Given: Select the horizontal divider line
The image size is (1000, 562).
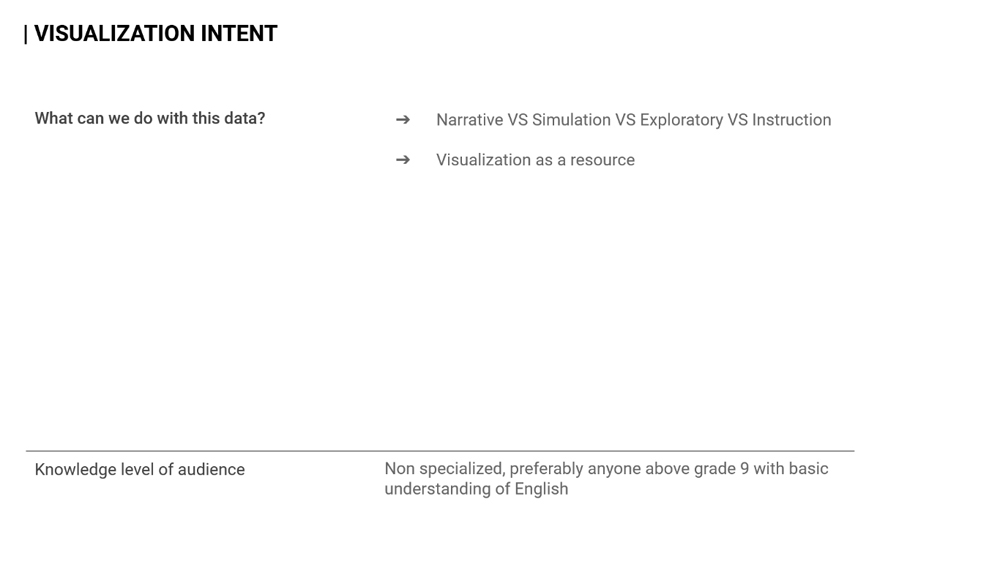Looking at the screenshot, I should pos(440,451).
